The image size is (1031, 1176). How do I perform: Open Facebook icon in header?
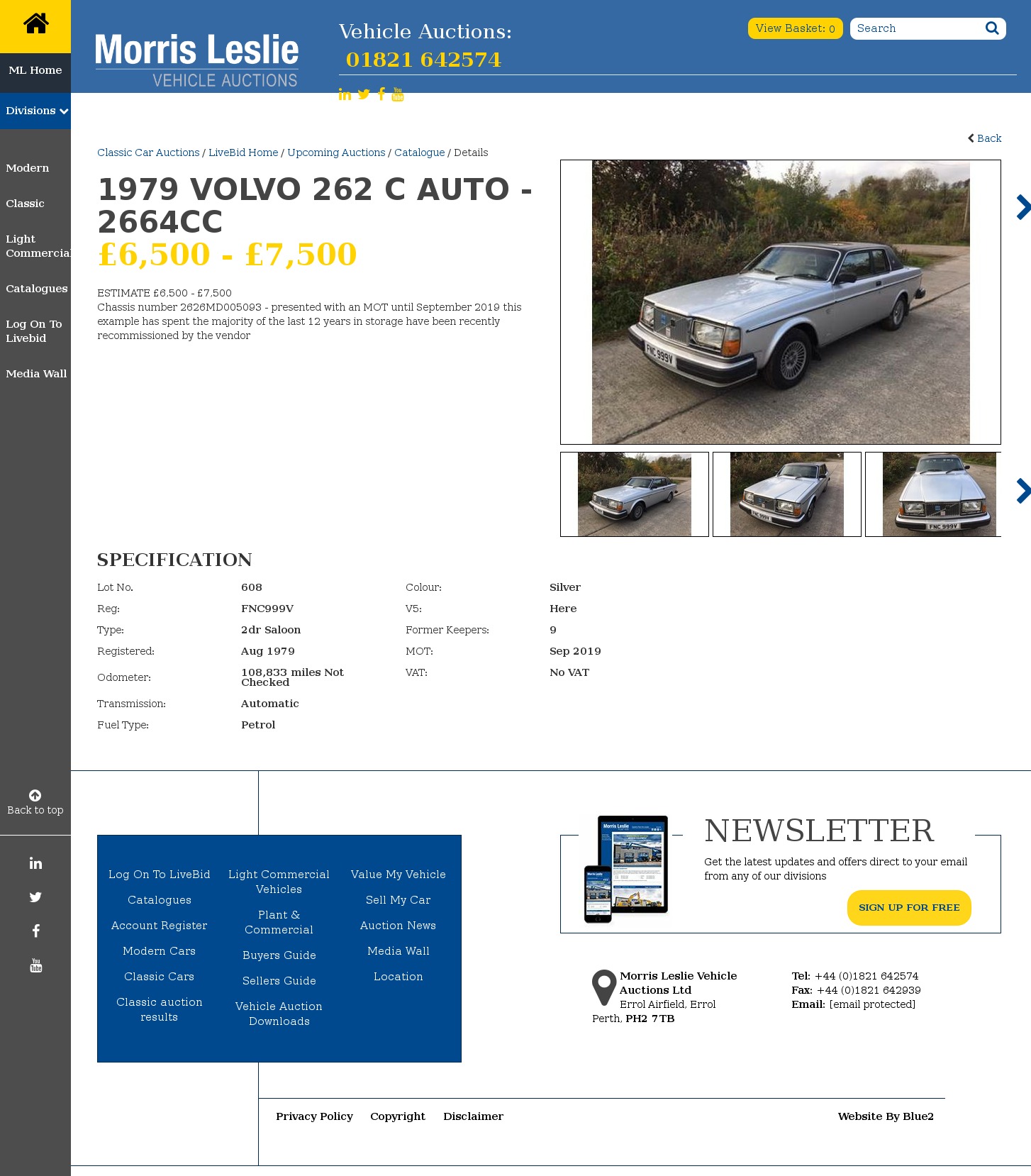[381, 94]
